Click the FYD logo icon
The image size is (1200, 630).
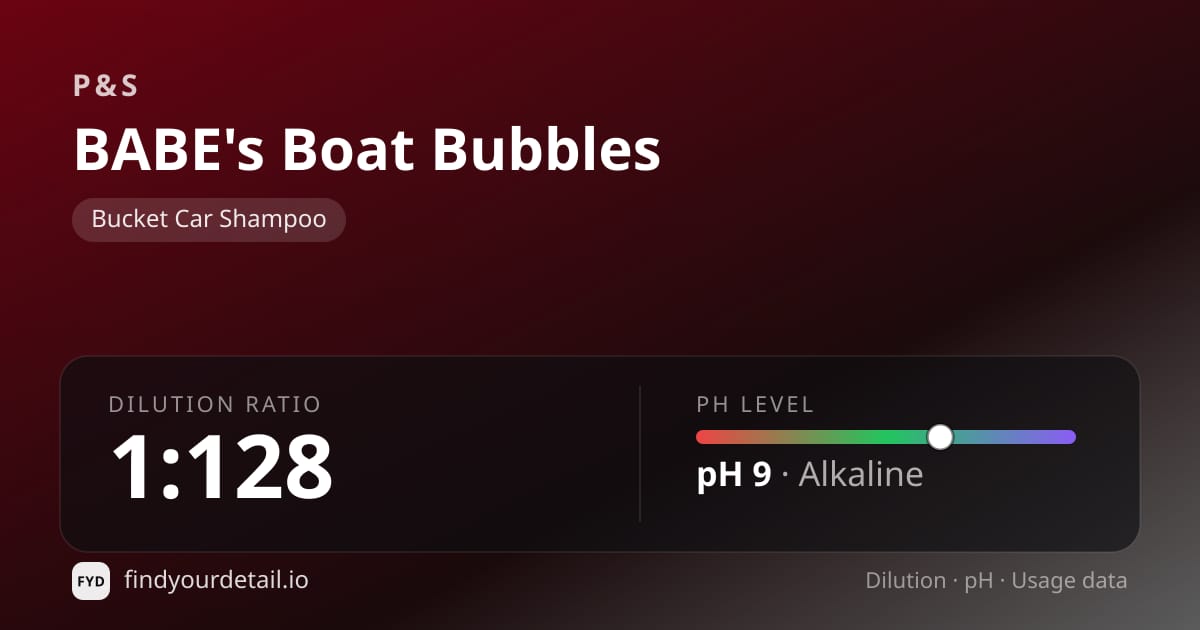[91, 581]
